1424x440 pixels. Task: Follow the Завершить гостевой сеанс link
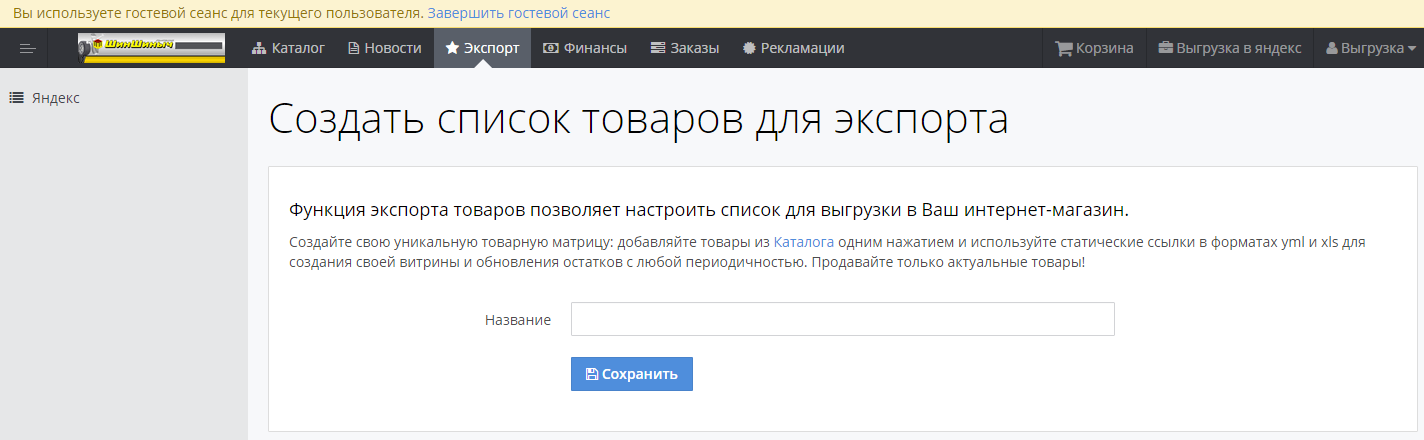point(518,13)
